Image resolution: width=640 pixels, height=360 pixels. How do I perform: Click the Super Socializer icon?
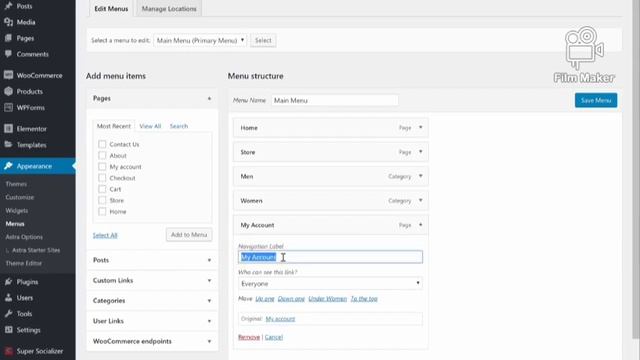8,351
